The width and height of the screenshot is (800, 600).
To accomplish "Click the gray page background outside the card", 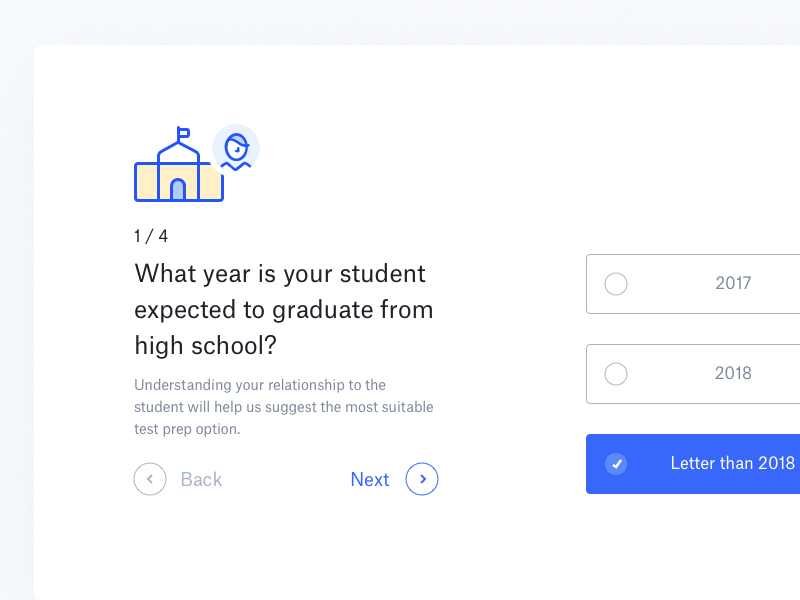I will (15, 300).
